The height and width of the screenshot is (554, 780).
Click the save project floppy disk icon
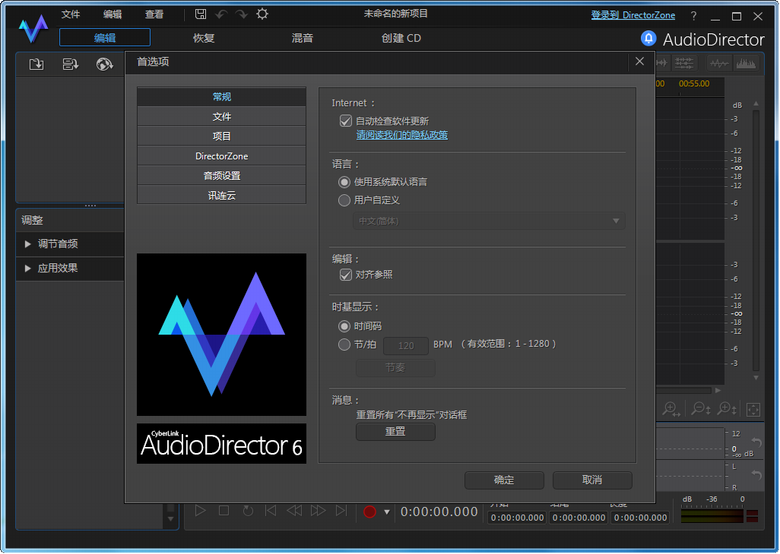click(201, 14)
